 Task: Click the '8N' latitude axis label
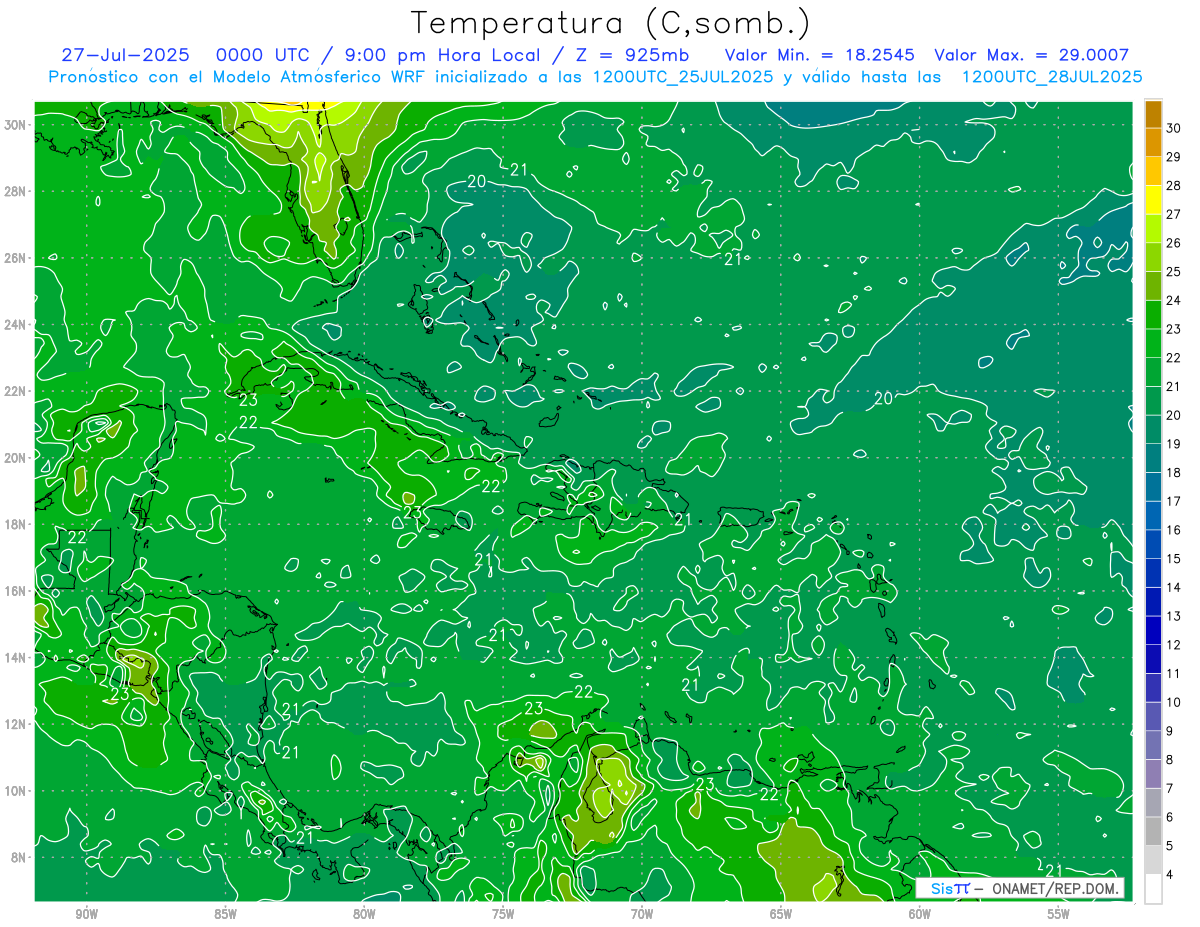20,857
